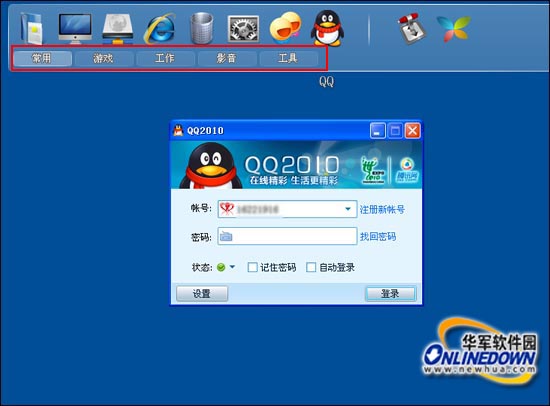Click the account avatar icon in 帐号 field
Viewport: 550px width, 406px height.
pyautogui.click(x=227, y=209)
